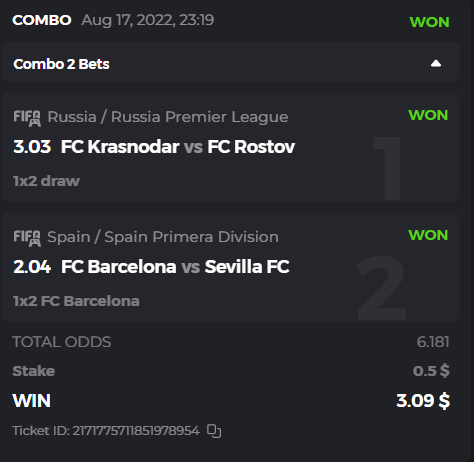Copy the Ticket ID with copy icon

point(214,431)
